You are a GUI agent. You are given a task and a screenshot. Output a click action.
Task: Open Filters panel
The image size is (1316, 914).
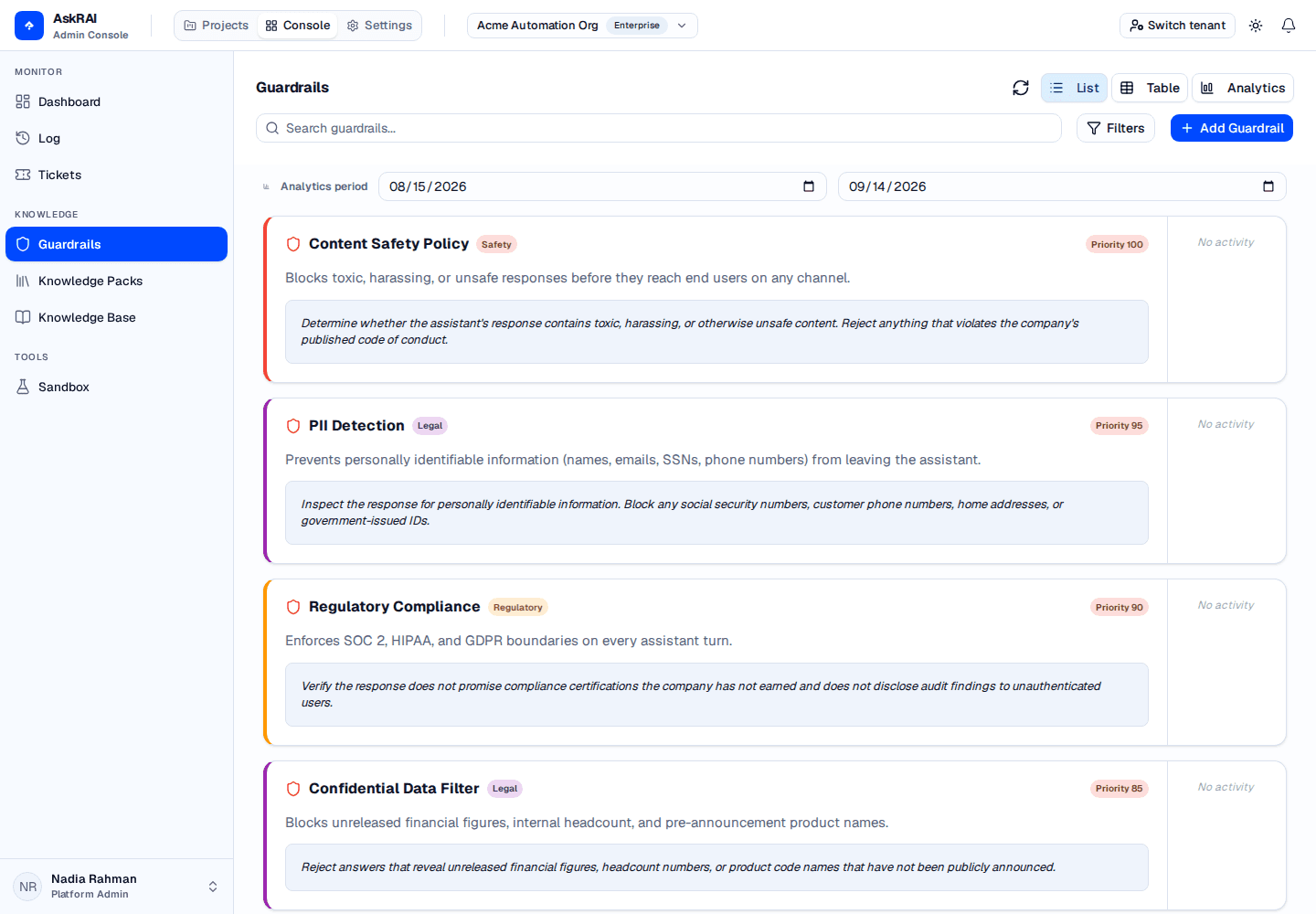pyautogui.click(x=1116, y=128)
